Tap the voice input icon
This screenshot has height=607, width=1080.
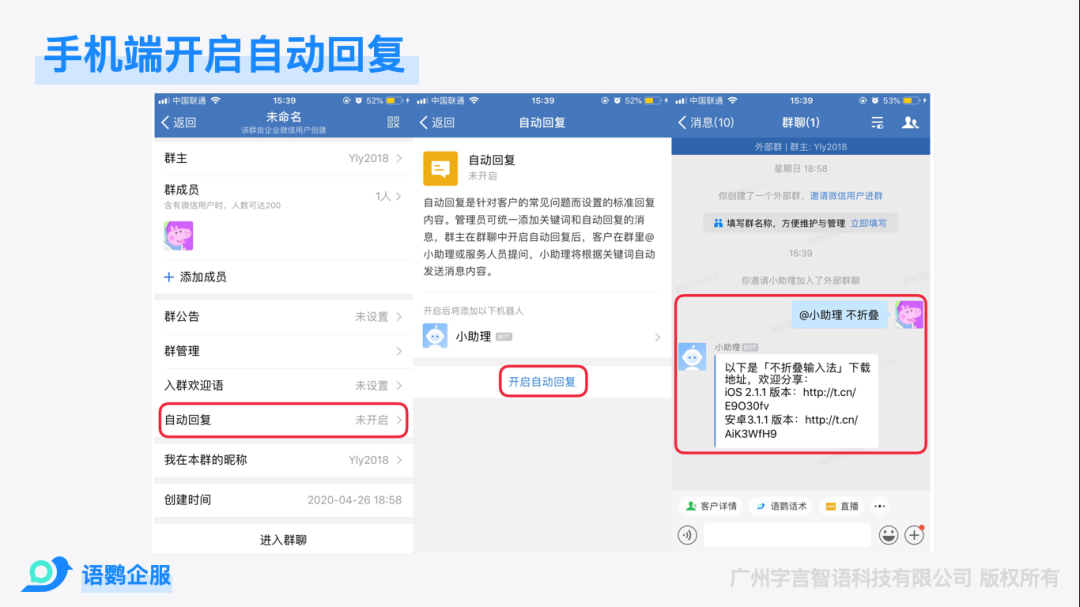point(687,535)
